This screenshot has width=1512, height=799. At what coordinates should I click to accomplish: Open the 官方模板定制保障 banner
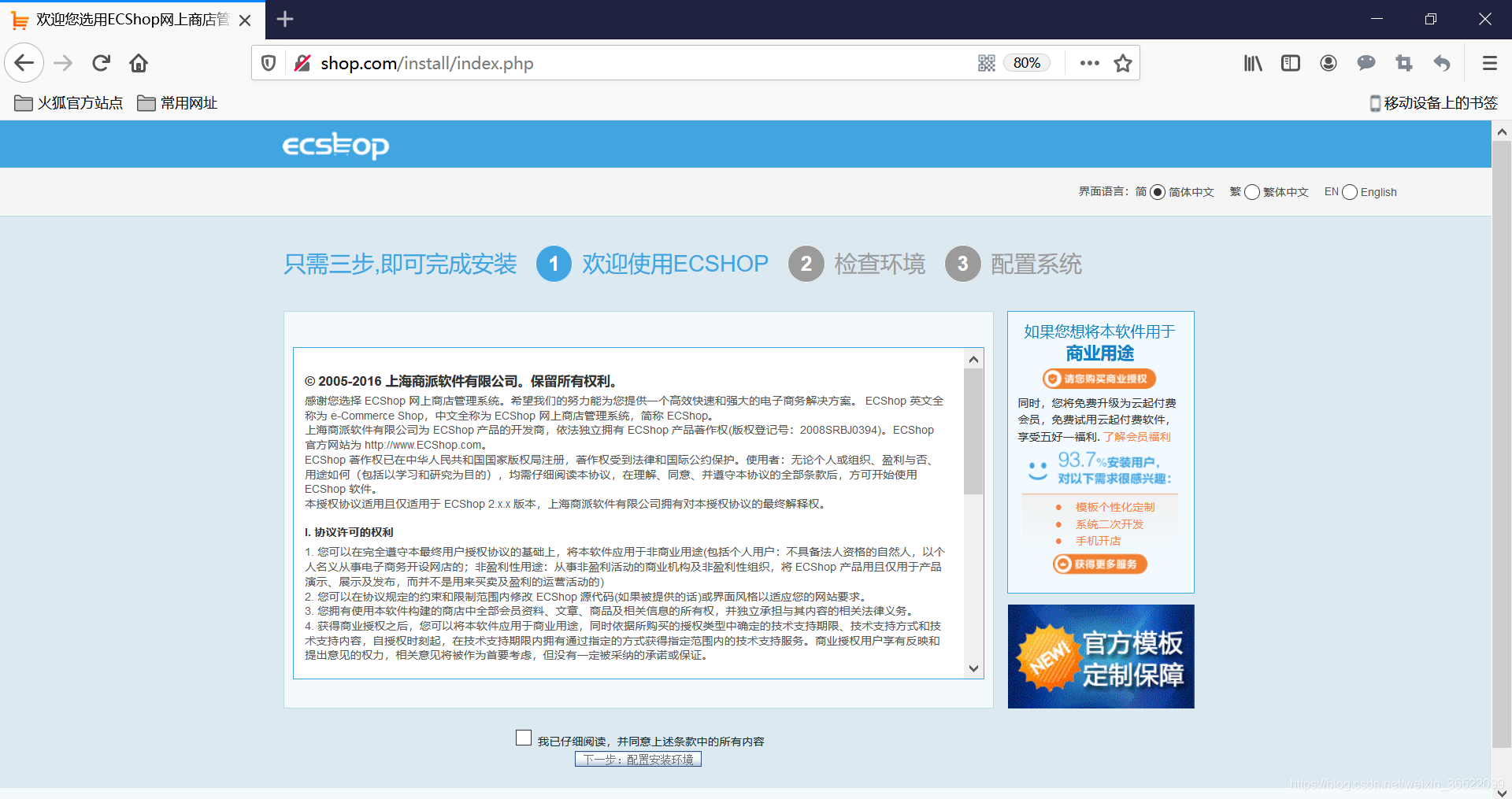click(1101, 657)
